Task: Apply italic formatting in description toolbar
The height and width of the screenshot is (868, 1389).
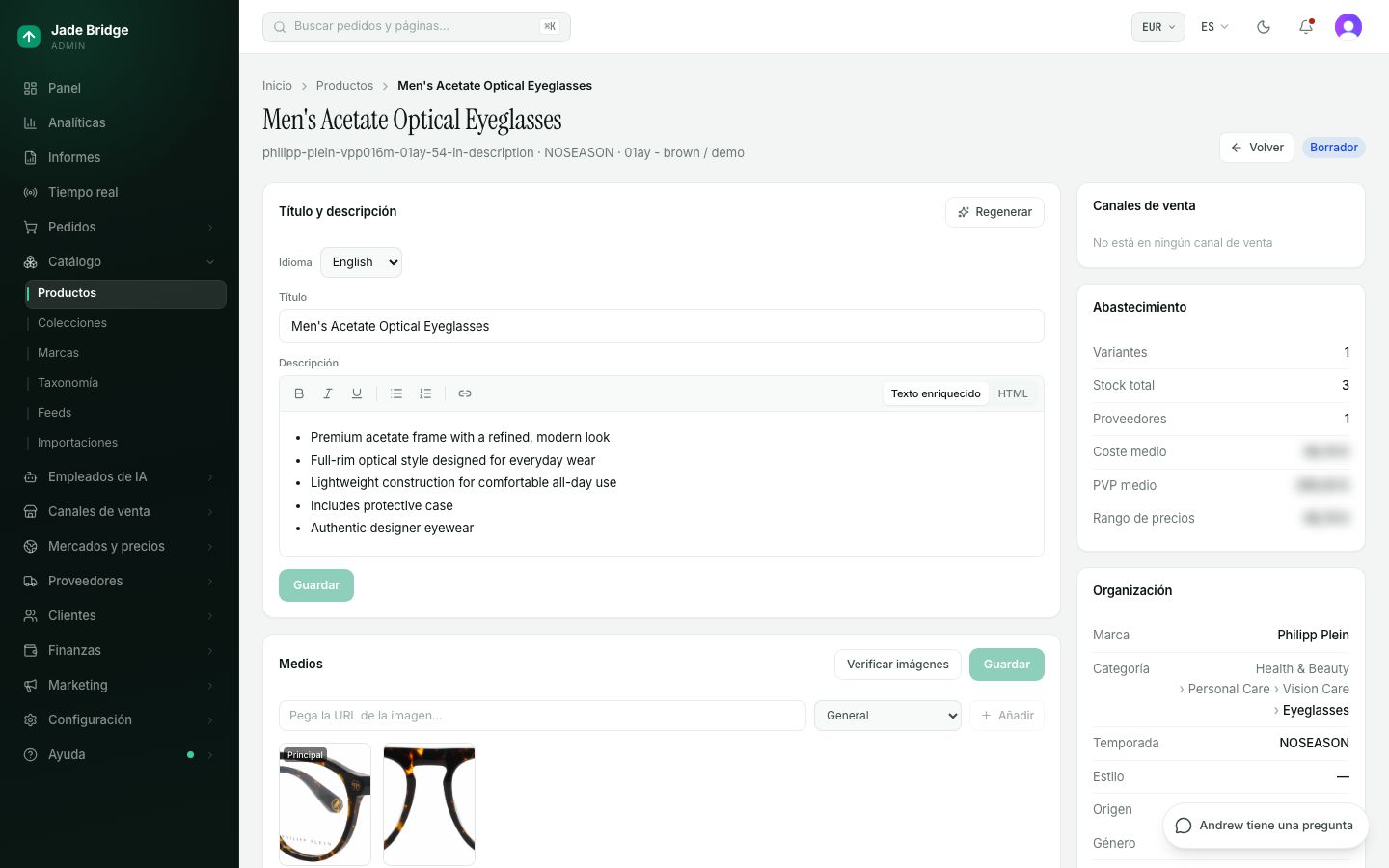Action: pos(328,393)
